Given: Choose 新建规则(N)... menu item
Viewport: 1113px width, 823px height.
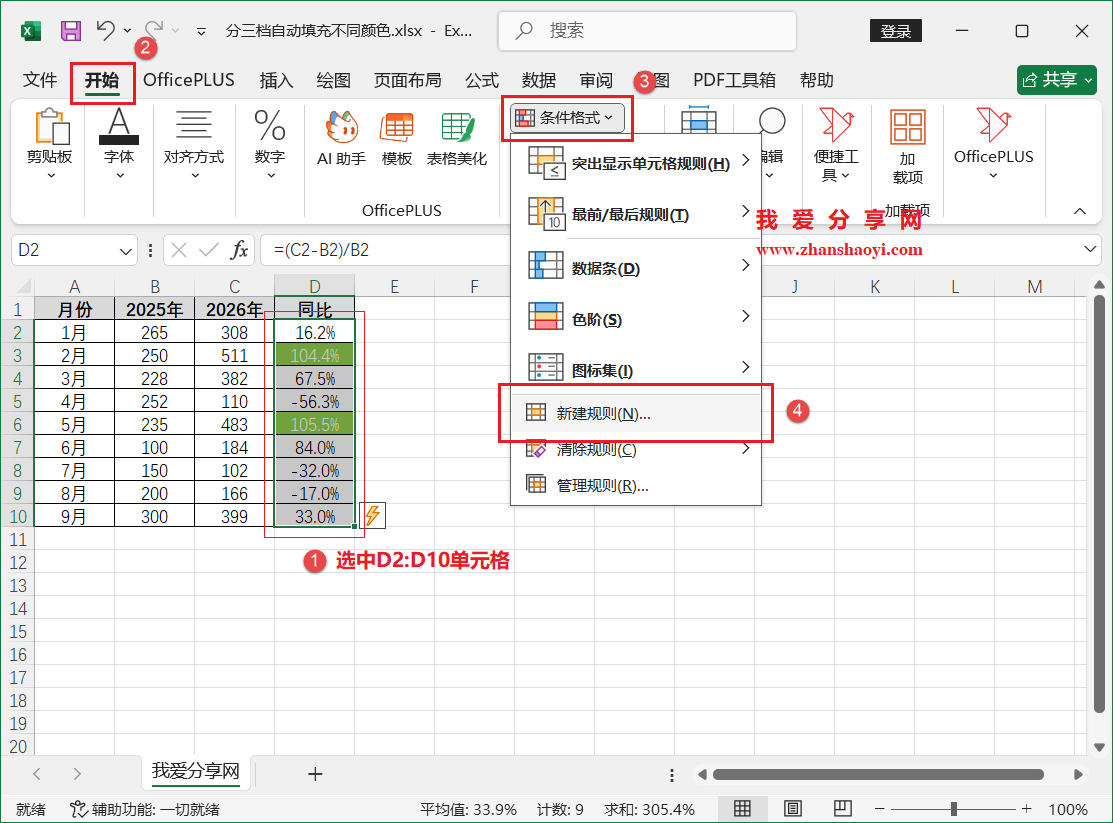Looking at the screenshot, I should (636, 413).
